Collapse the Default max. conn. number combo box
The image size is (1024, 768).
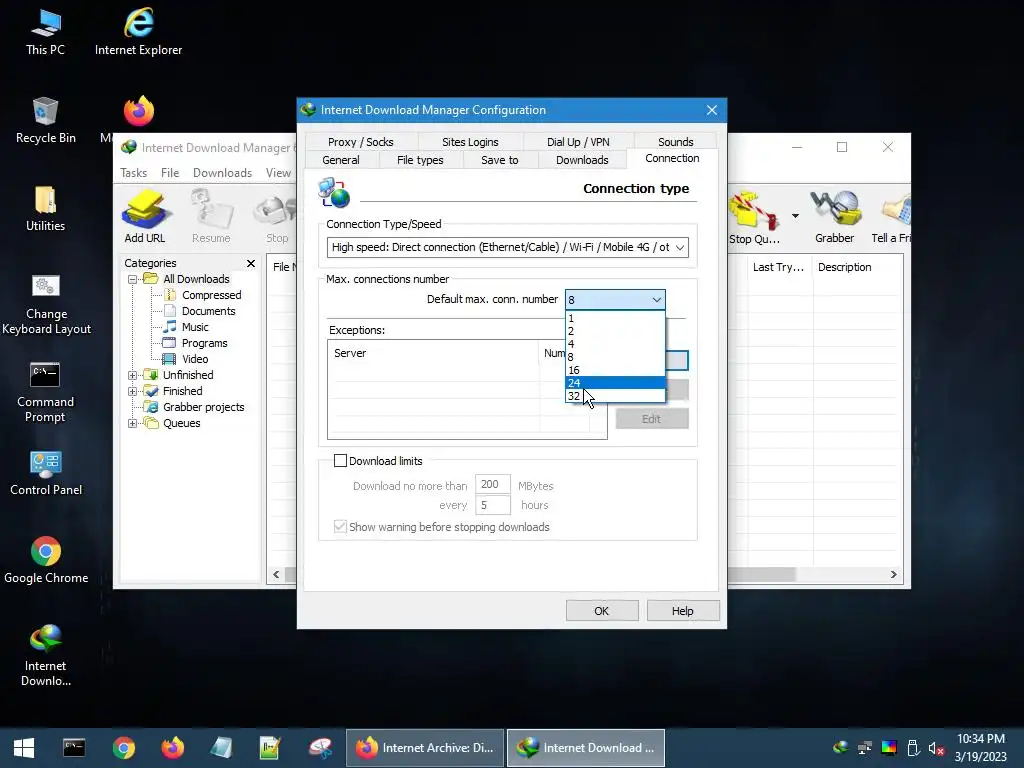coord(656,300)
